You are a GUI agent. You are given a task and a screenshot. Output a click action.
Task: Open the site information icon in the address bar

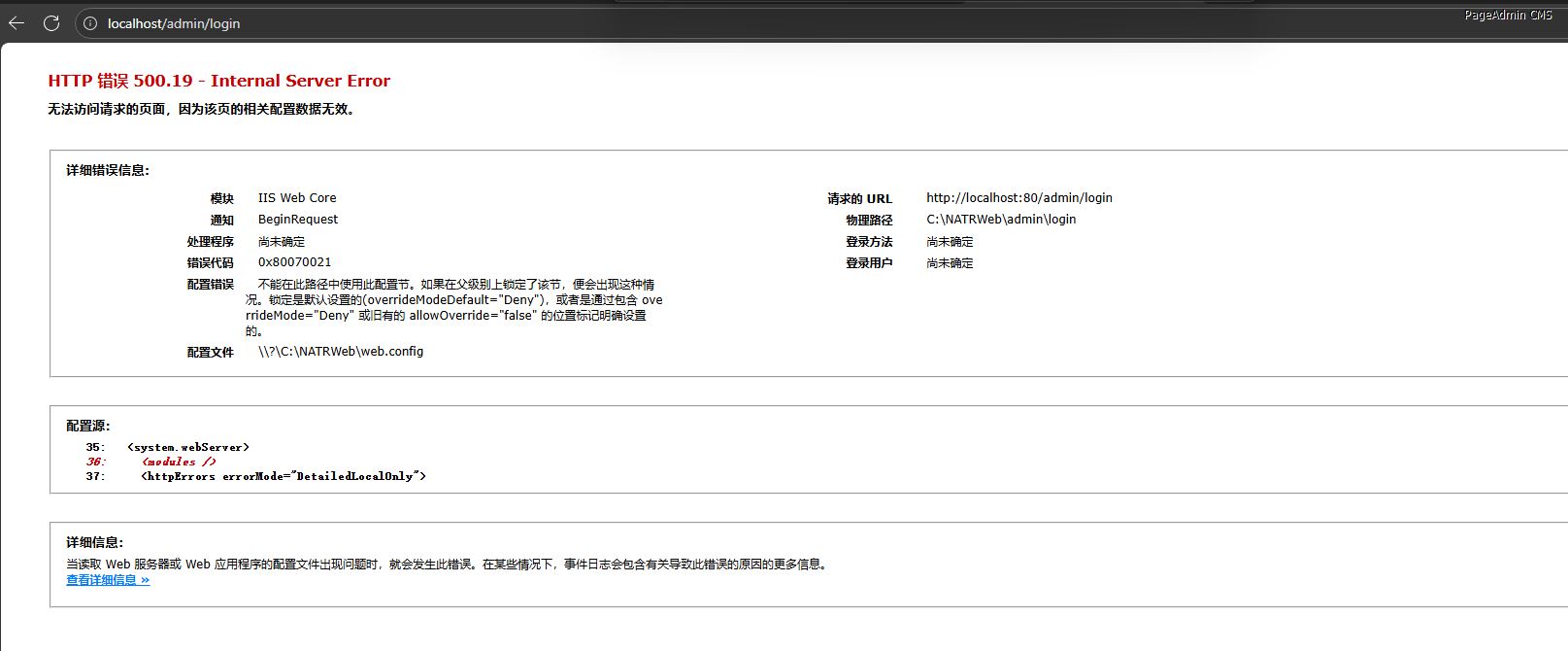pos(90,23)
